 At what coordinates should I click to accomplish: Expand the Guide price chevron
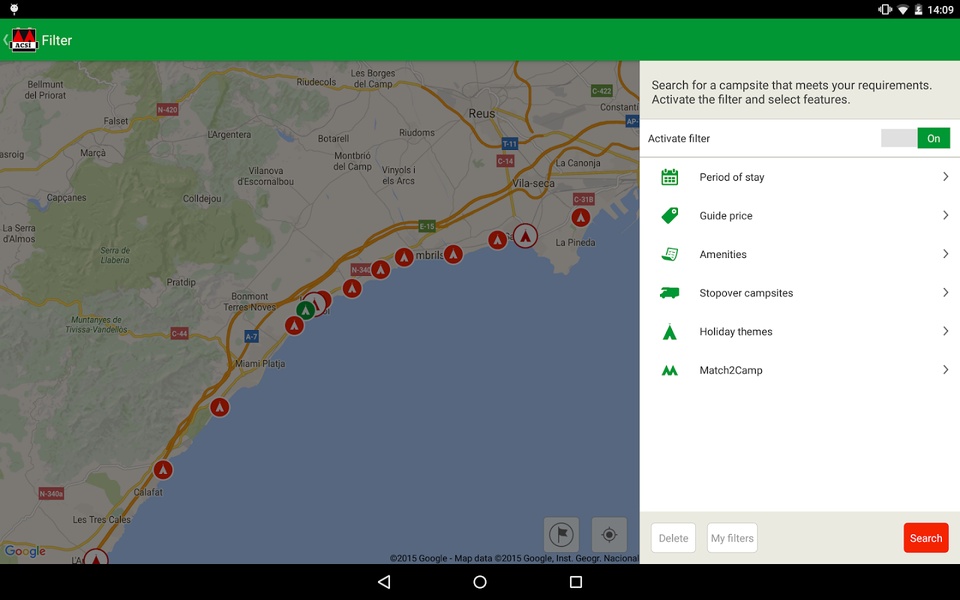click(x=945, y=216)
